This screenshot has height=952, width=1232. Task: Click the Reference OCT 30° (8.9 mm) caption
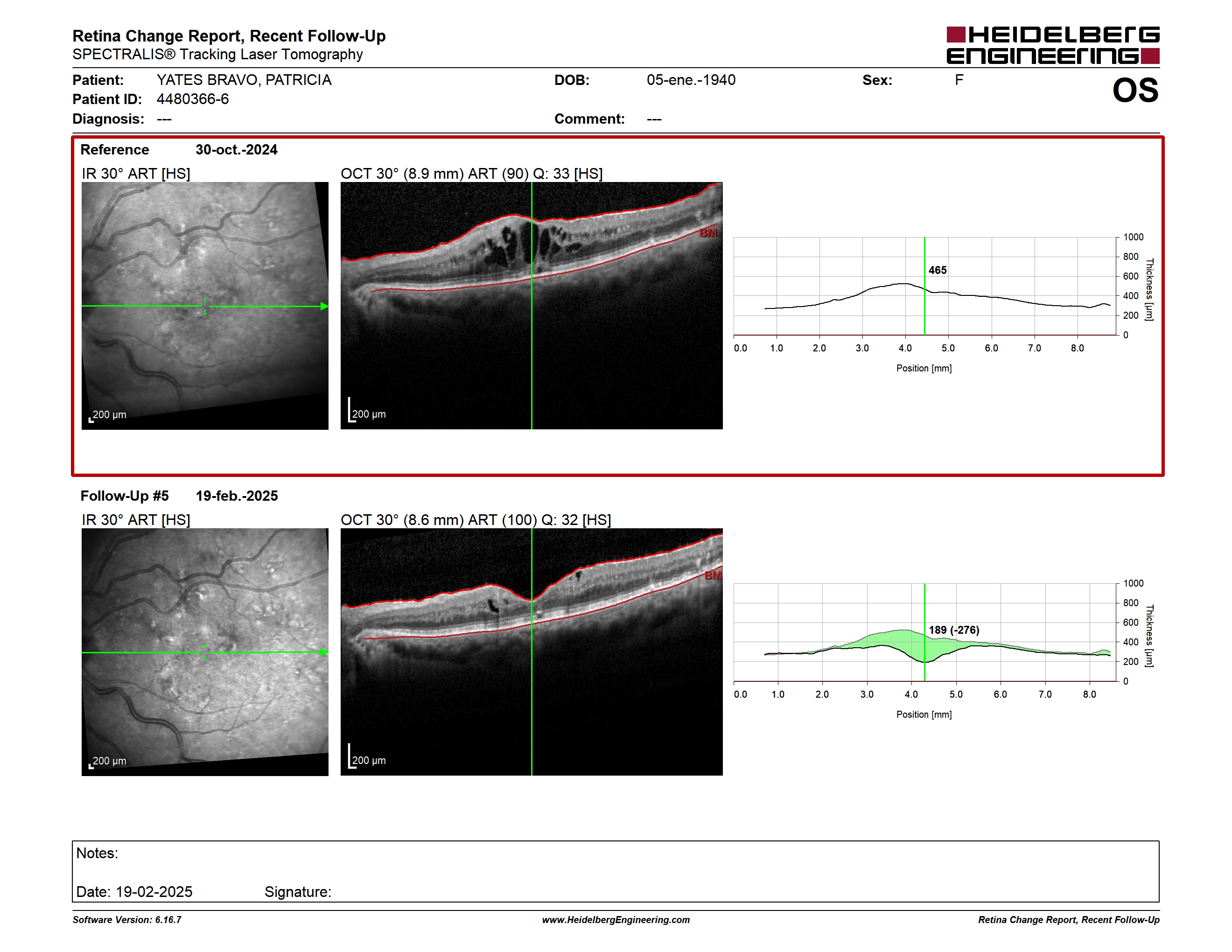[x=472, y=174]
